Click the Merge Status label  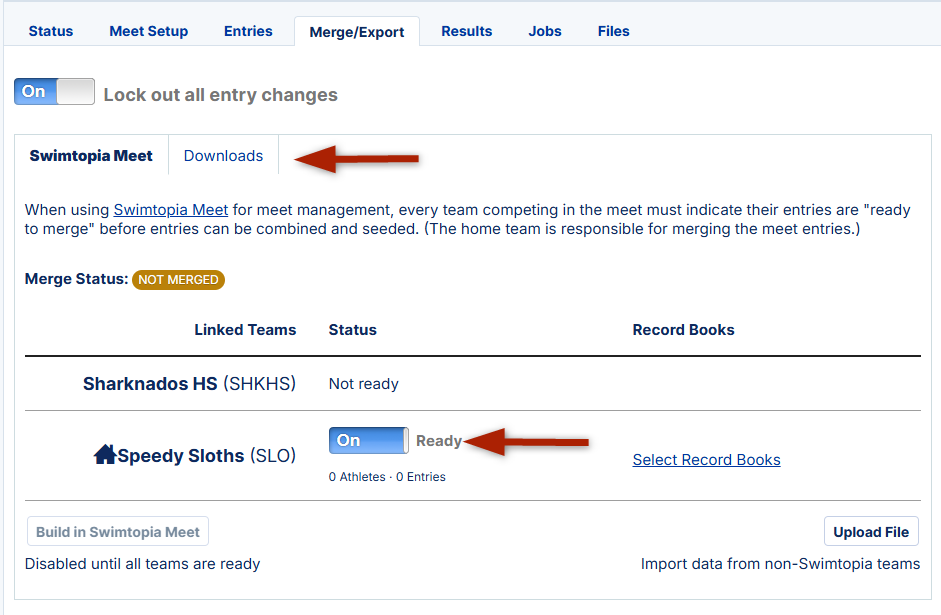(76, 279)
